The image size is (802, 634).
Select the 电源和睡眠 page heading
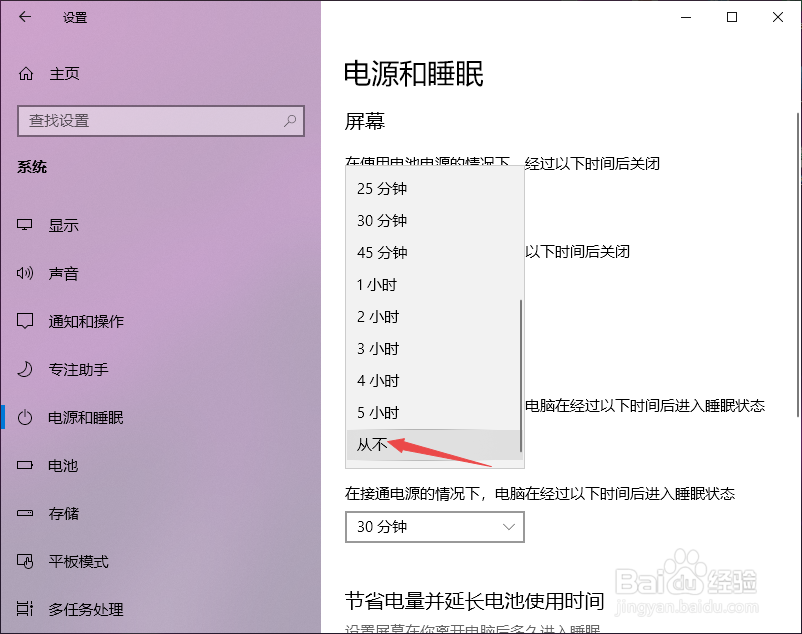412,74
